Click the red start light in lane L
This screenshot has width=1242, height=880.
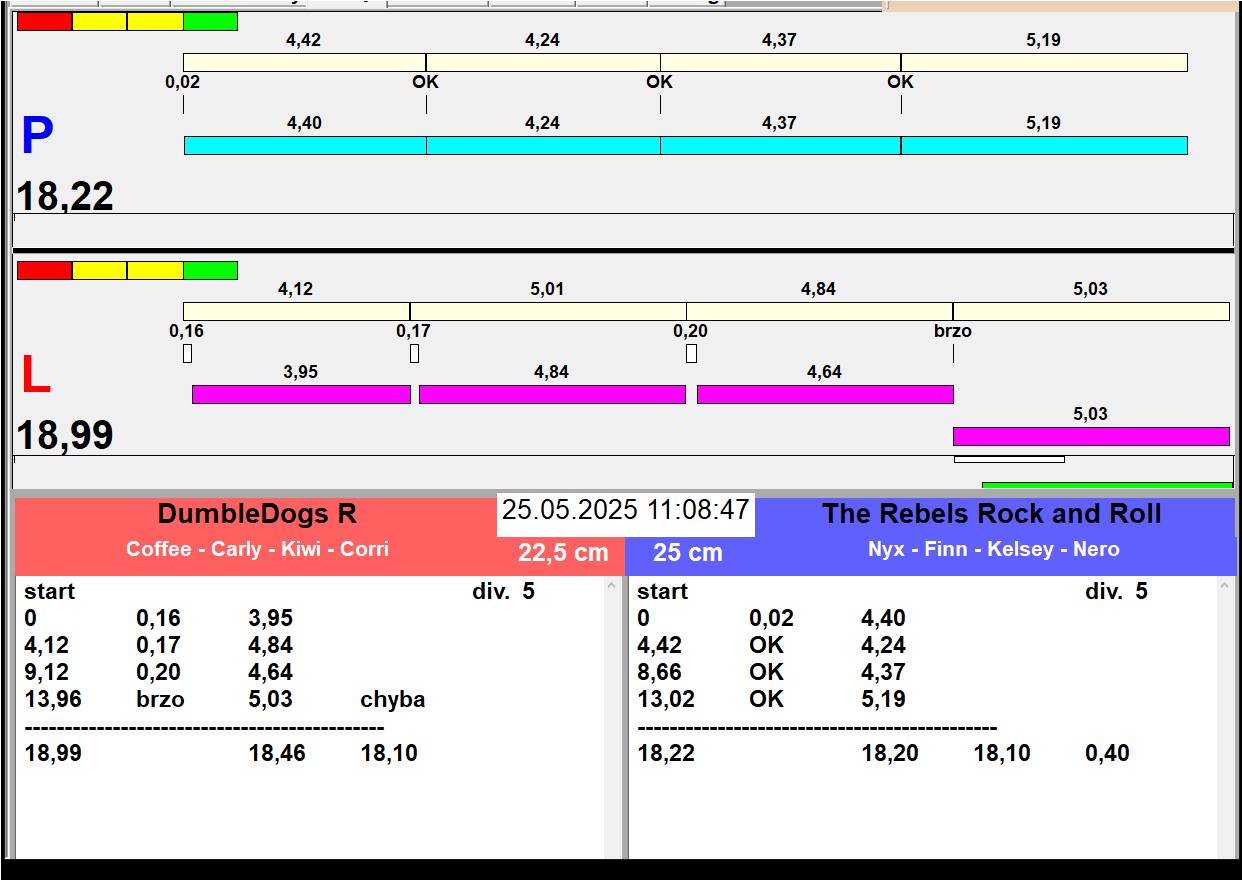pyautogui.click(x=45, y=270)
